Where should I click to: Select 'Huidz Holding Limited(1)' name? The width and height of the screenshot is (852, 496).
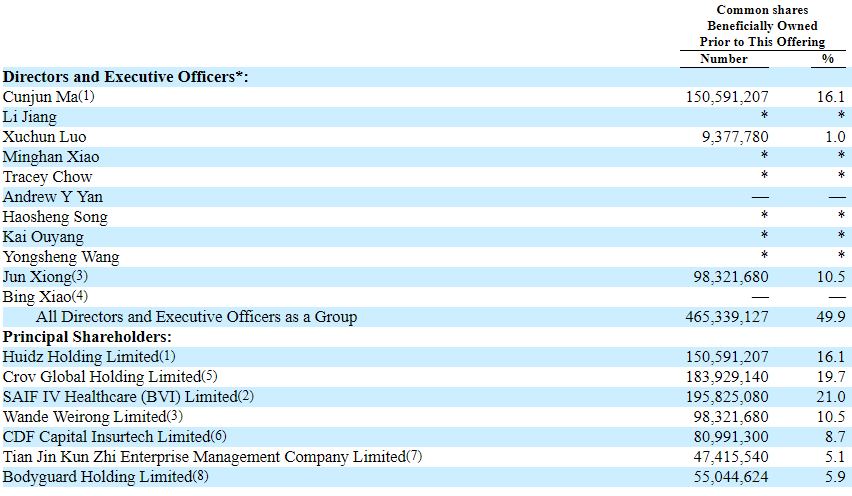(x=89, y=357)
